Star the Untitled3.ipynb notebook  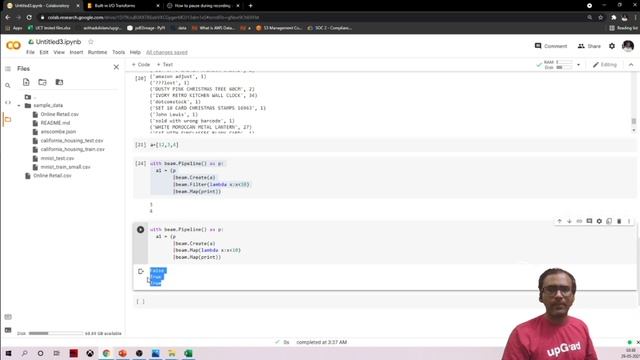pyautogui.click(x=91, y=42)
